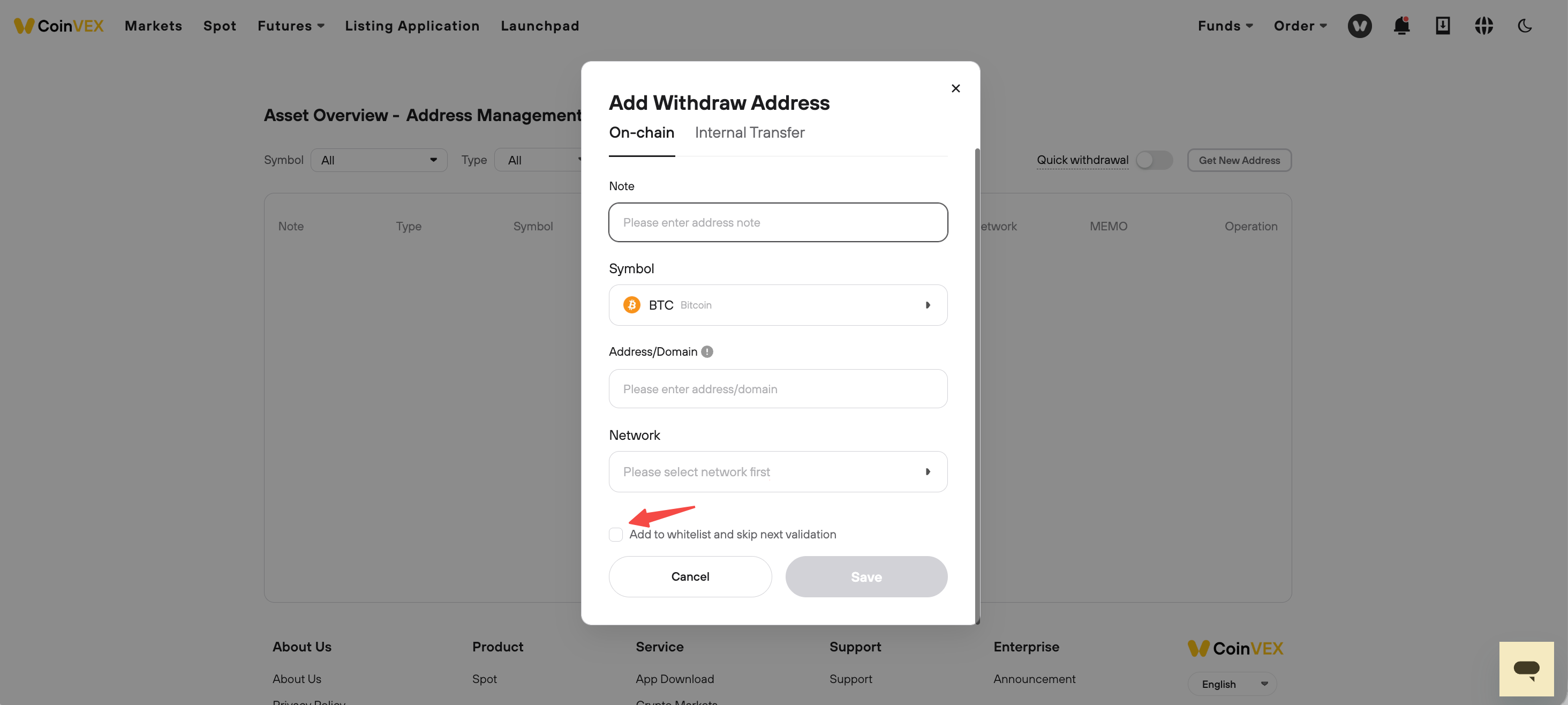Open the Network selection dropdown
Image resolution: width=1568 pixels, height=705 pixels.
778,472
